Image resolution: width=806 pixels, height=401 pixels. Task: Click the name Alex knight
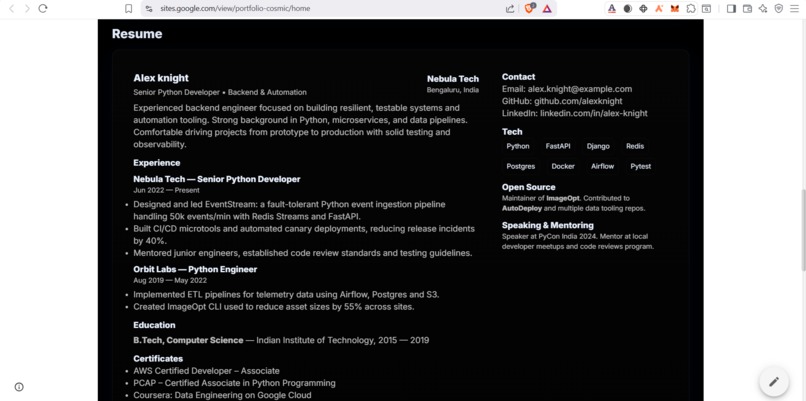coord(161,78)
